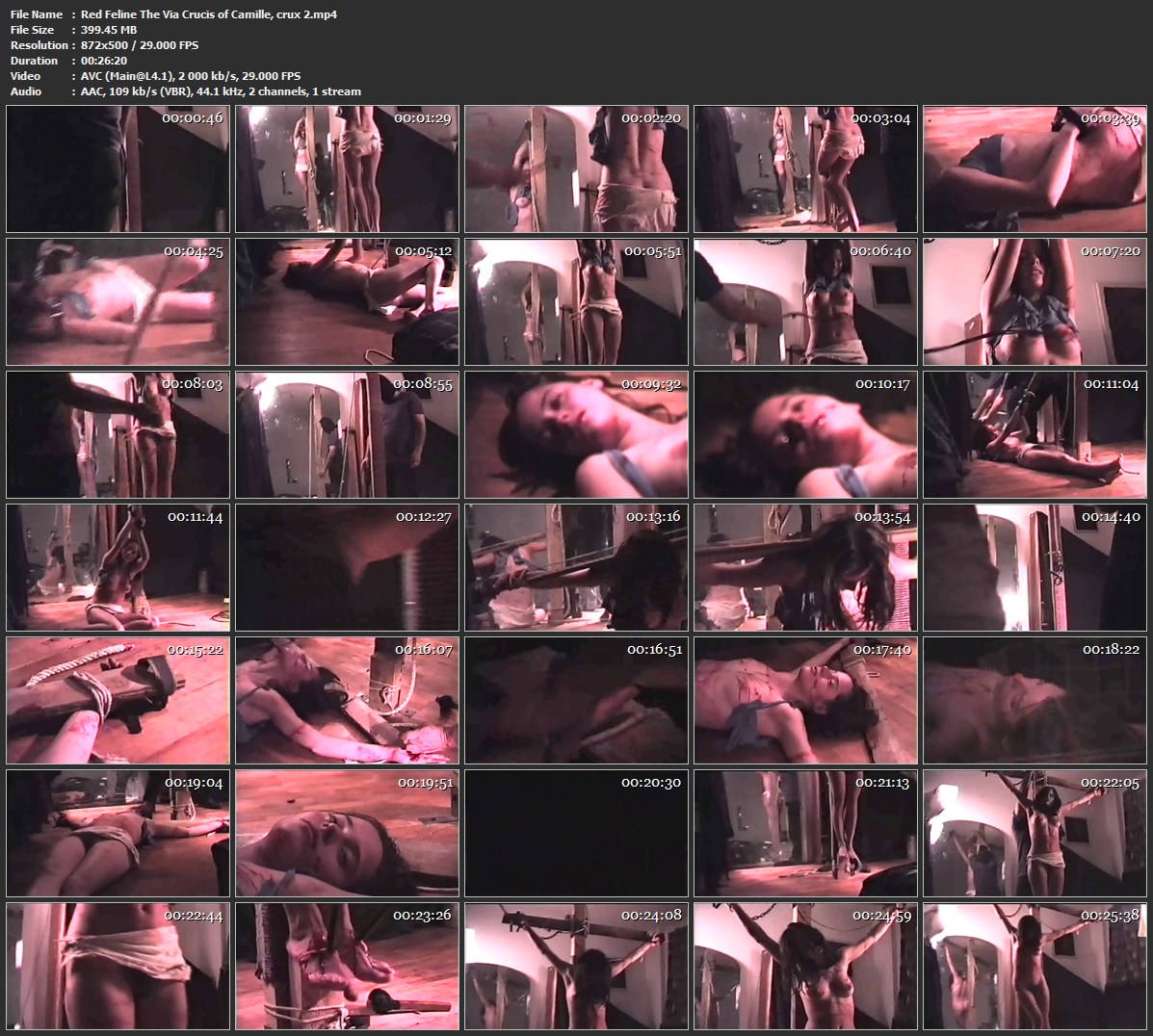
Task: Click the 'Resolution' label
Action: point(39,45)
